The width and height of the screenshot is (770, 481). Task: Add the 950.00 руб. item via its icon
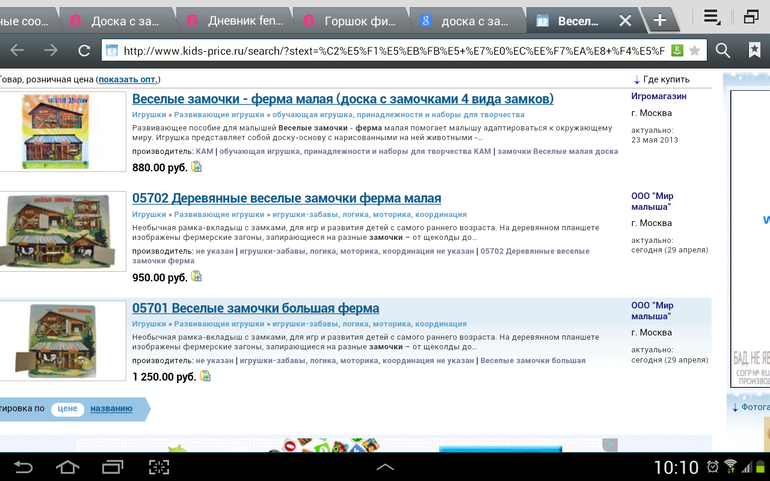tap(196, 276)
